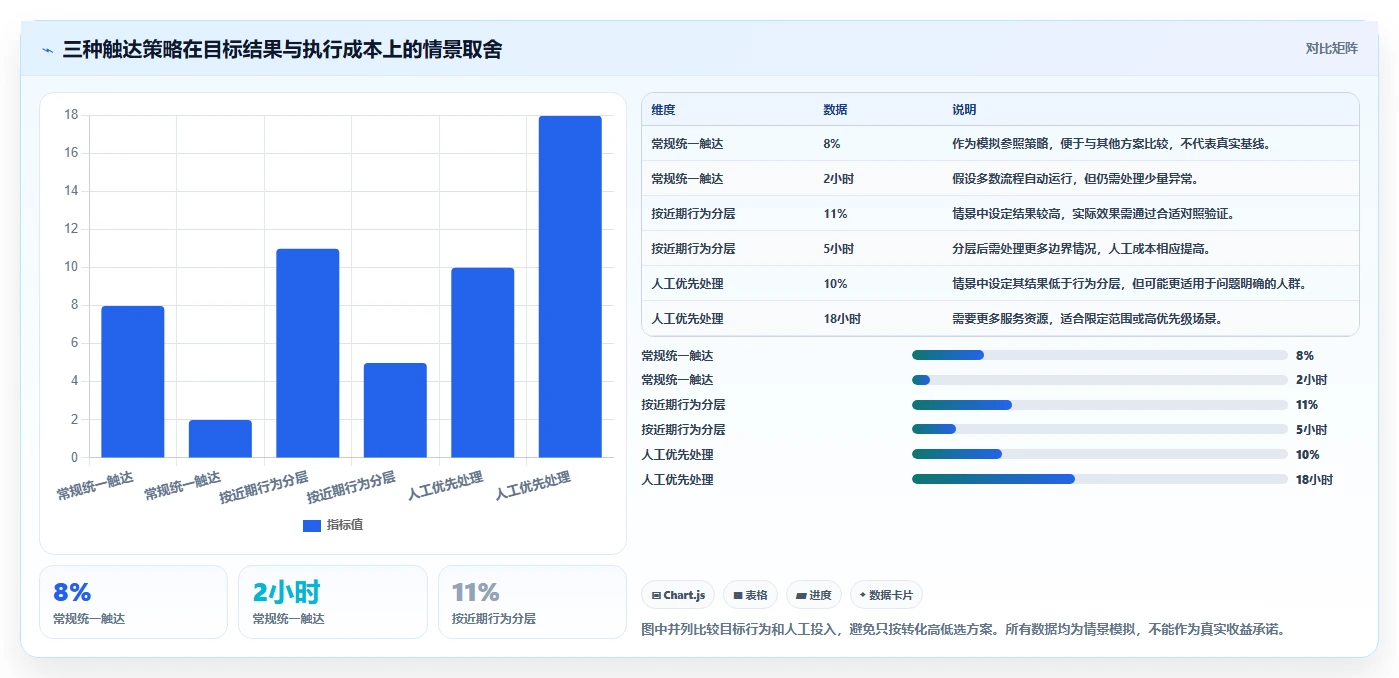Click the 5小时 progress bar

pos(1100,429)
